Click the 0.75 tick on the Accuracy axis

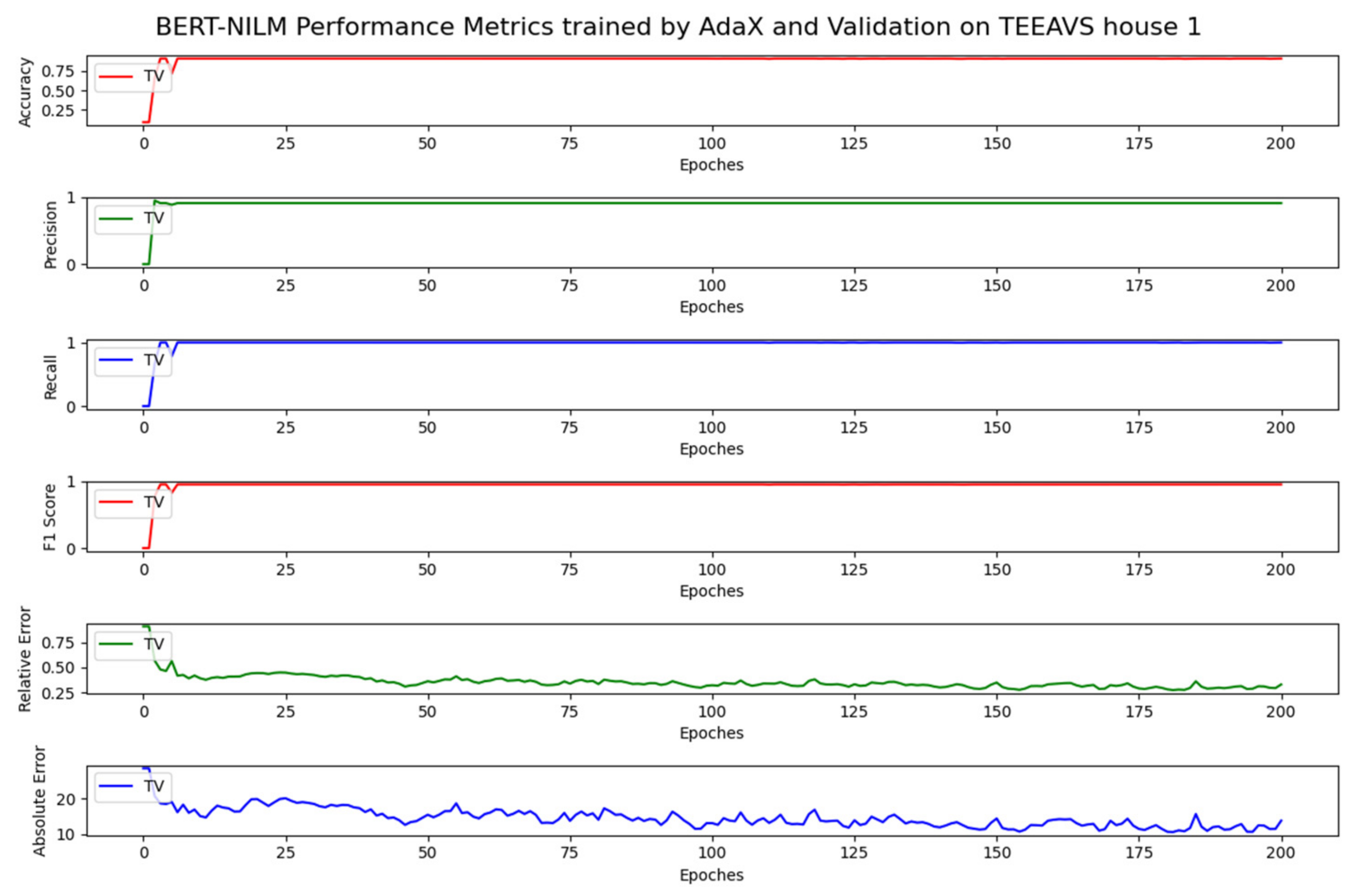tap(58, 71)
